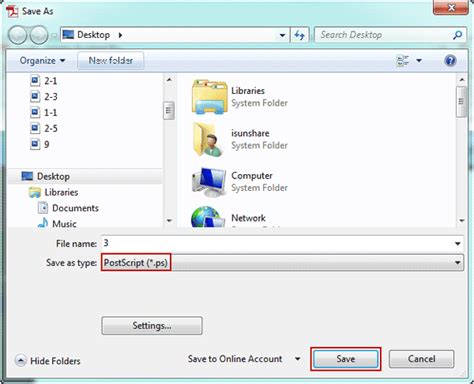Click the Music note icon in tree
Image resolution: width=474 pixels, height=384 pixels.
tap(43, 223)
